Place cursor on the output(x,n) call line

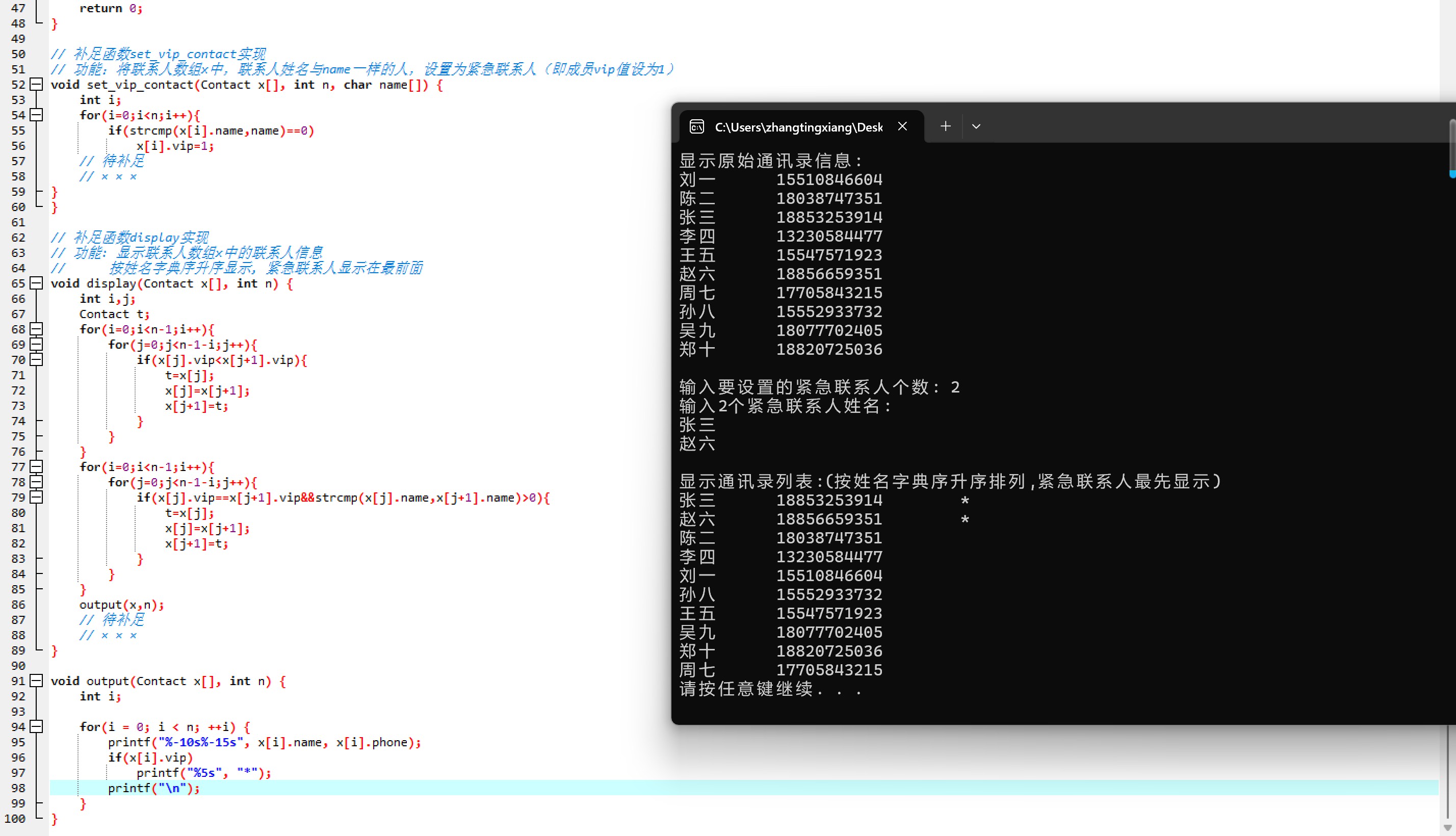(x=121, y=605)
